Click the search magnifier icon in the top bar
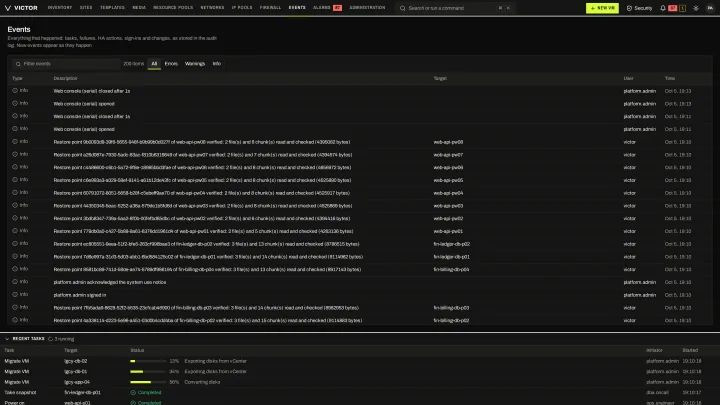 (403, 8)
